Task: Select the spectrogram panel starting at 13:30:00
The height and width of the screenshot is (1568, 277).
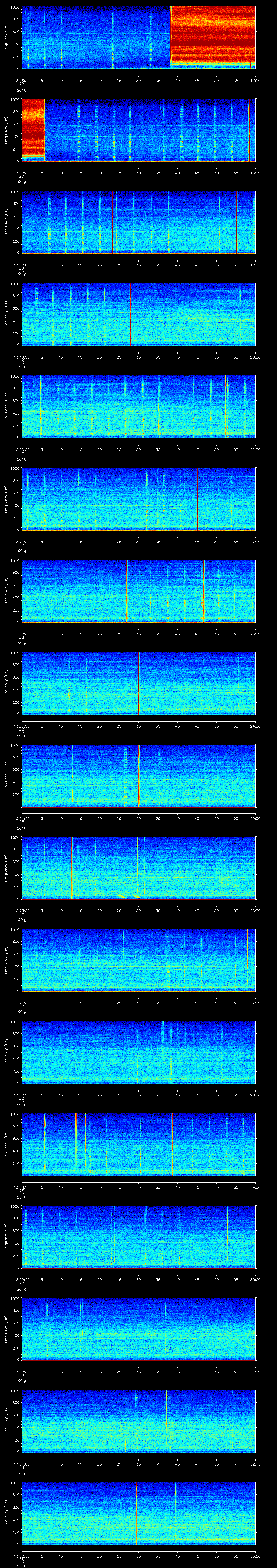Action: pos(139,1329)
